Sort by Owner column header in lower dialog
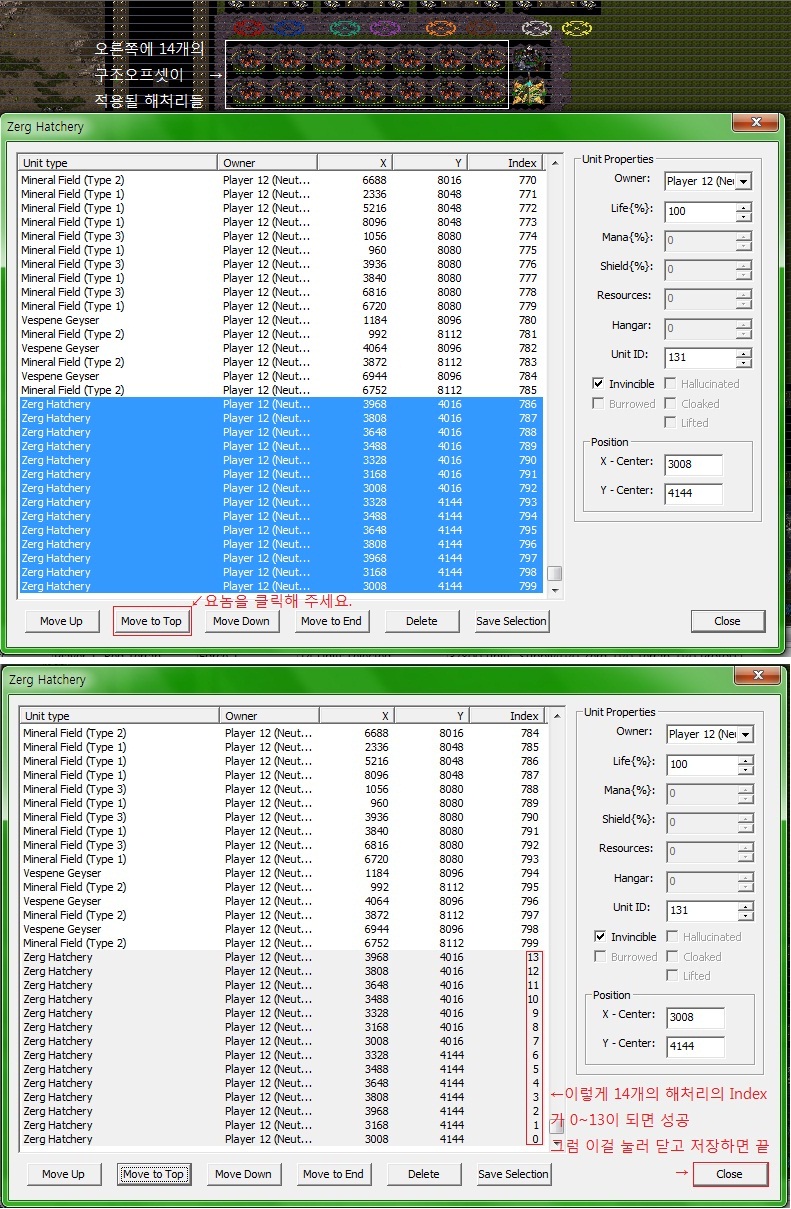The image size is (791, 1209). click(x=269, y=716)
